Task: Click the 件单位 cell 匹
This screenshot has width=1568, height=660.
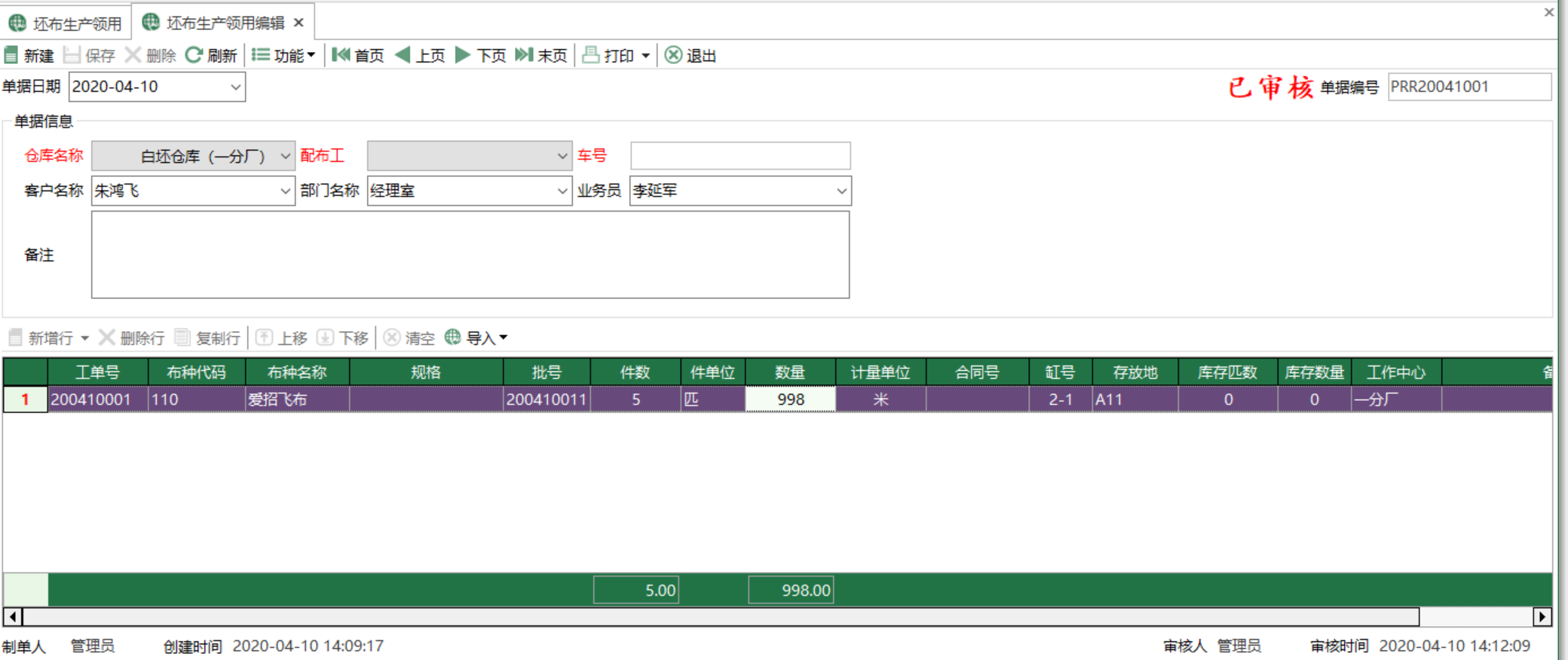Action: 713,399
